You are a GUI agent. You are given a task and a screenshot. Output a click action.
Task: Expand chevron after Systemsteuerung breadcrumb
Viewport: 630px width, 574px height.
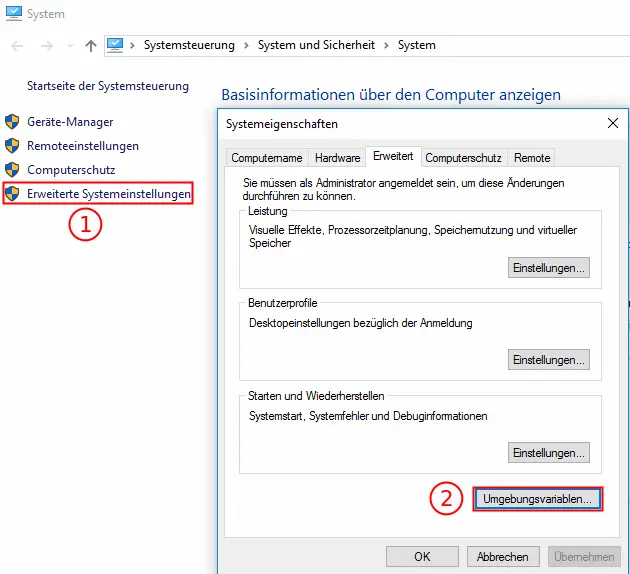[246, 45]
